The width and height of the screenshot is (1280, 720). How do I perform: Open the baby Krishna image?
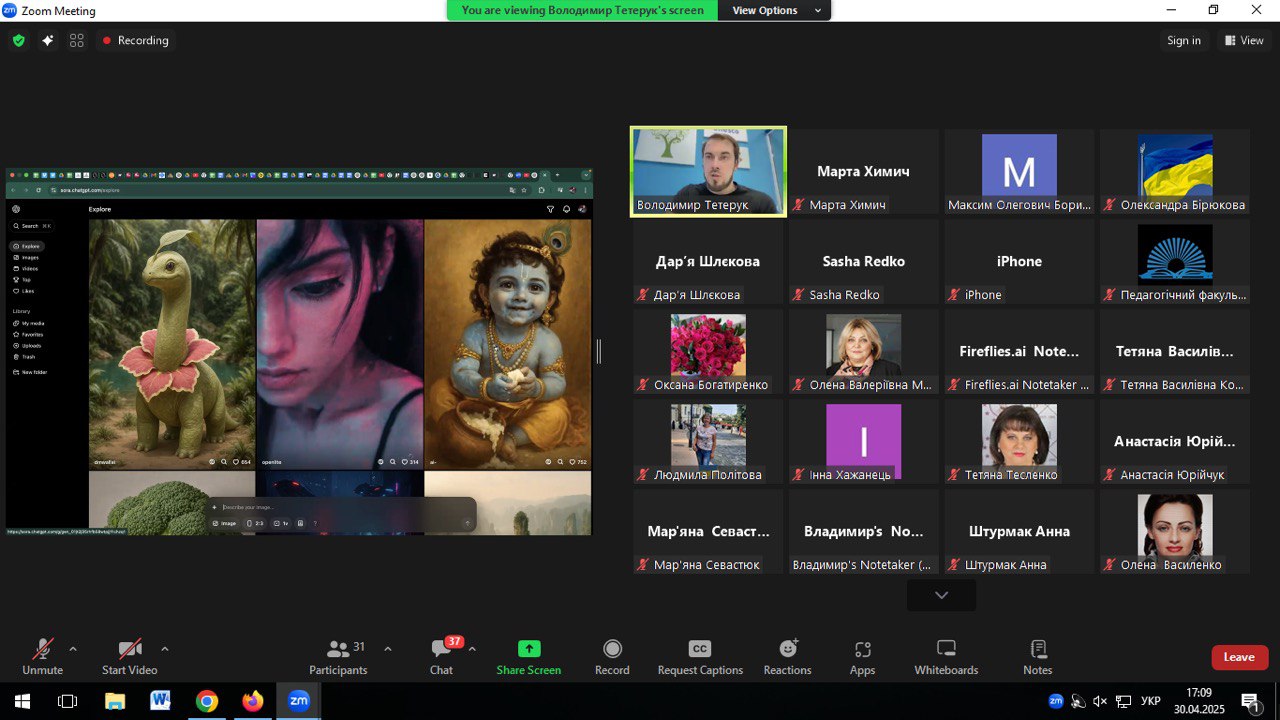coord(508,344)
